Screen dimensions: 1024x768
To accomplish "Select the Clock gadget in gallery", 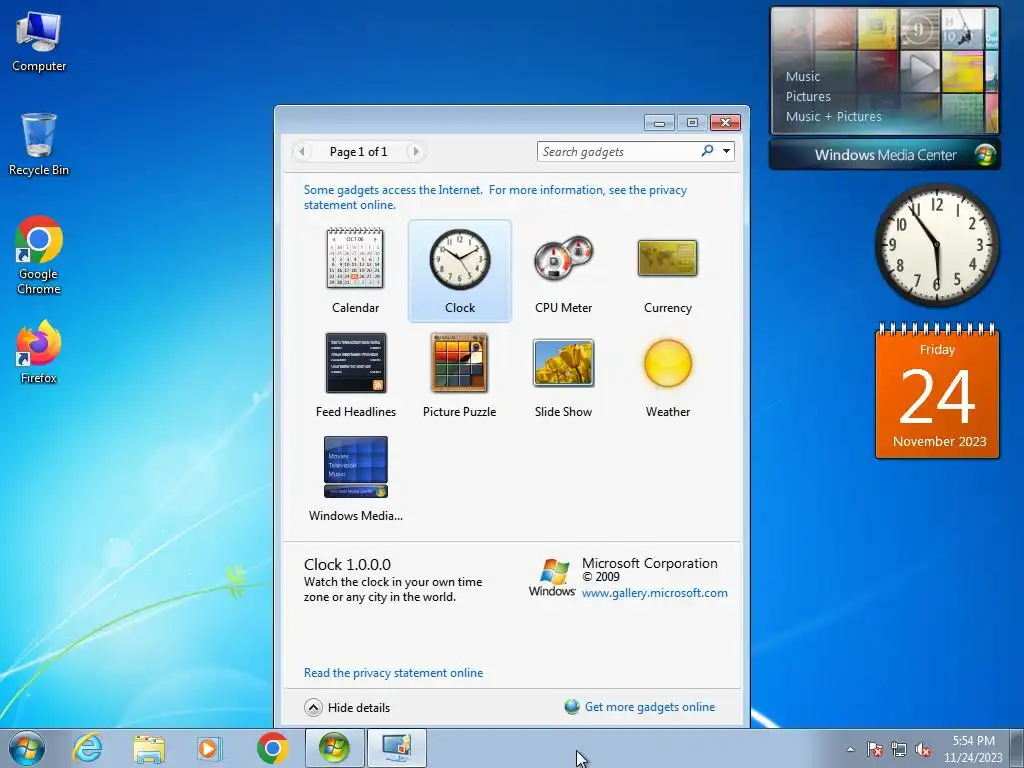I will click(x=460, y=270).
